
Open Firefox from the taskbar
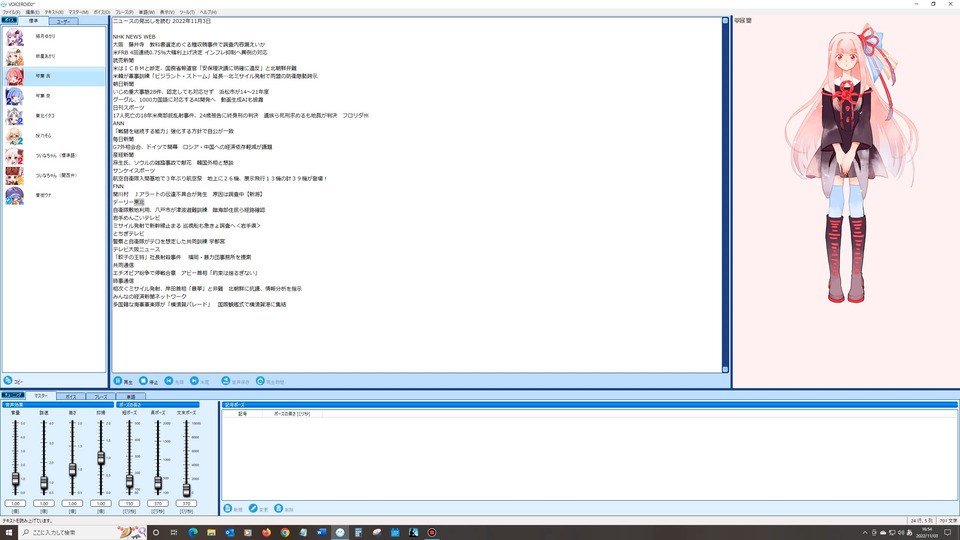266,533
